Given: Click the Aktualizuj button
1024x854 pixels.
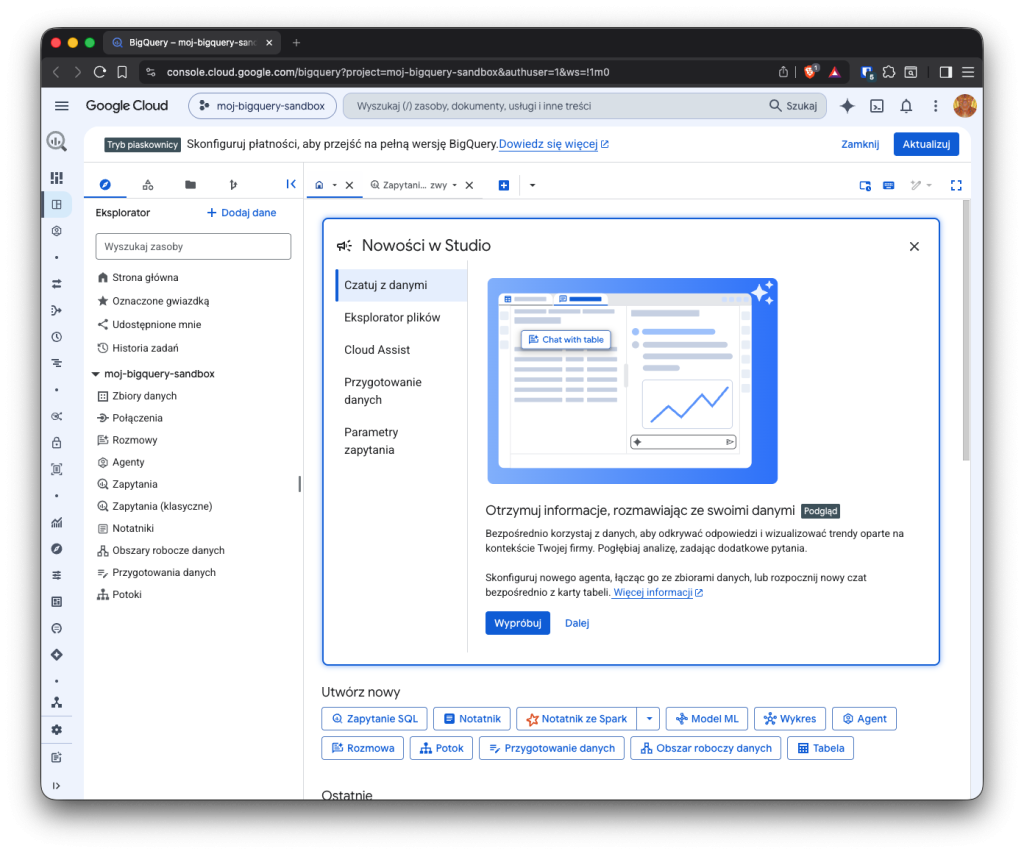Looking at the screenshot, I should coord(926,144).
